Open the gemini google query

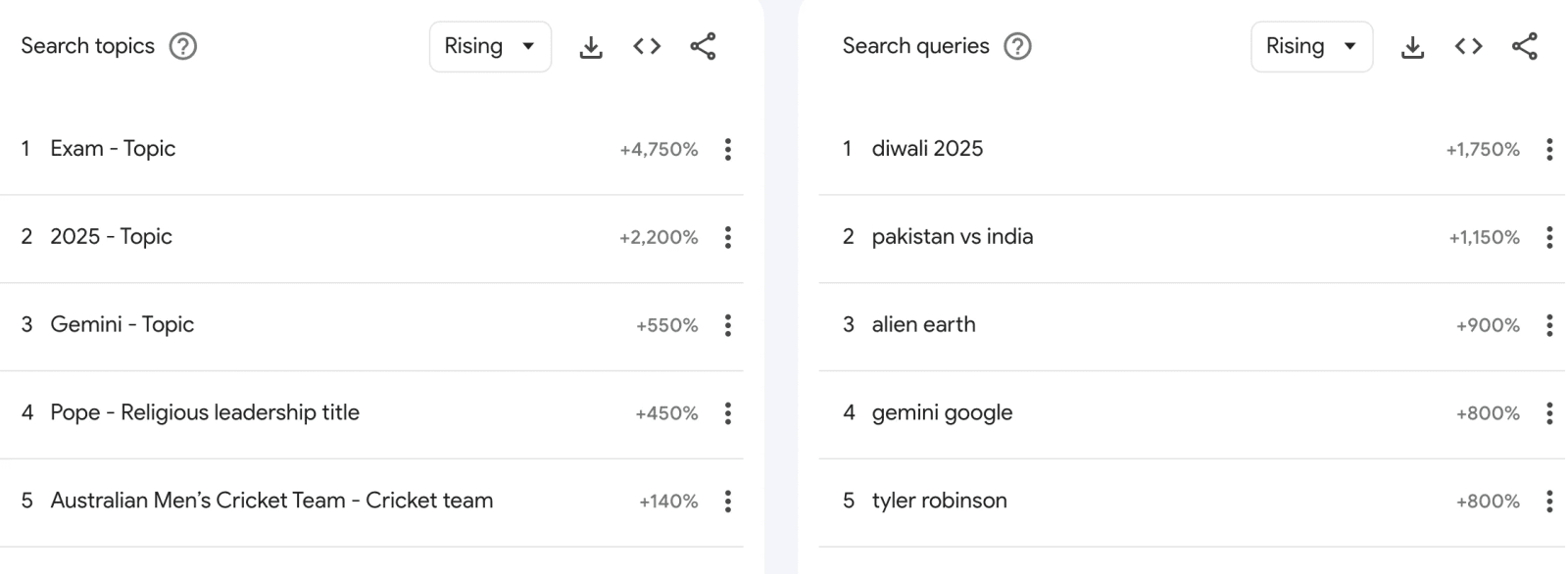pyautogui.click(x=942, y=412)
